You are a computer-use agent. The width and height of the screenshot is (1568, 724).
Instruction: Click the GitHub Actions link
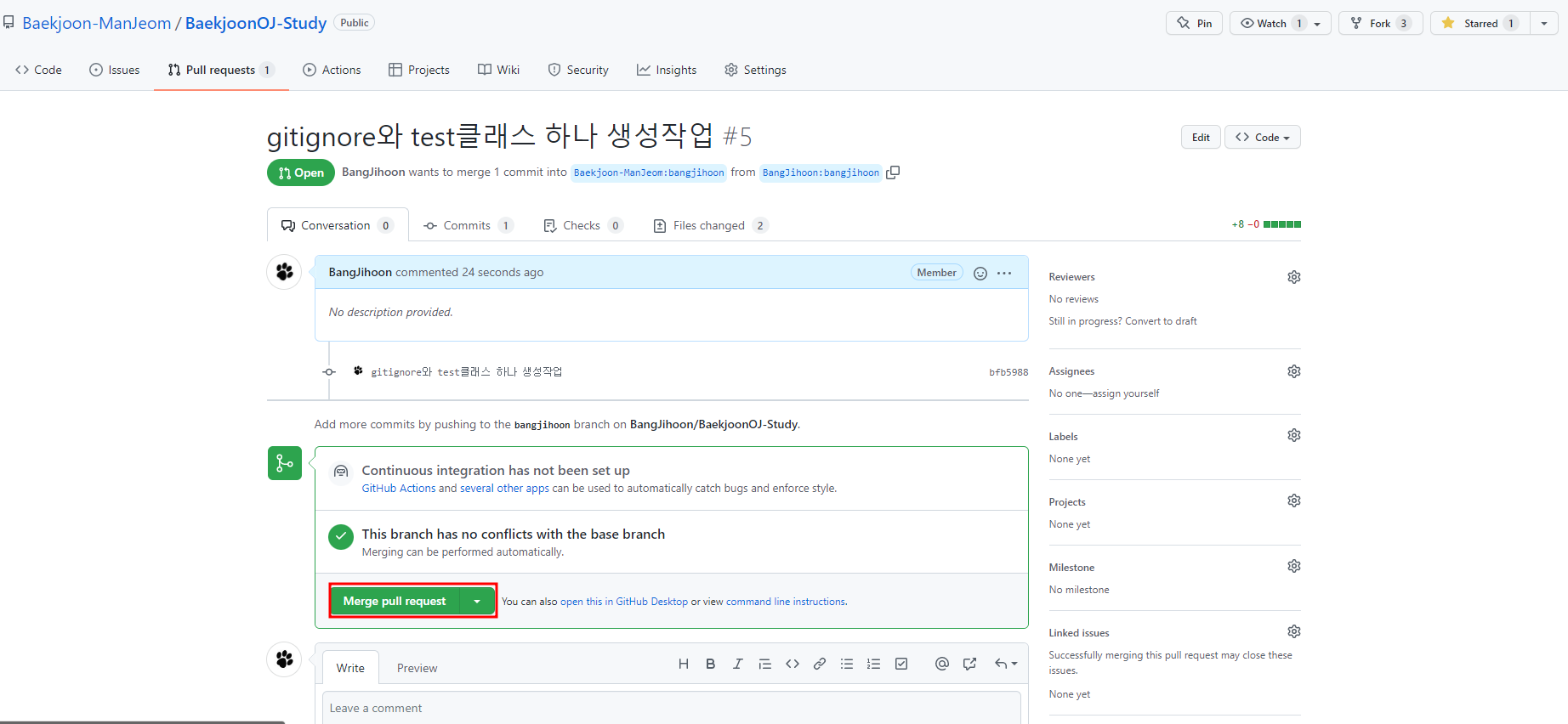[x=399, y=489]
